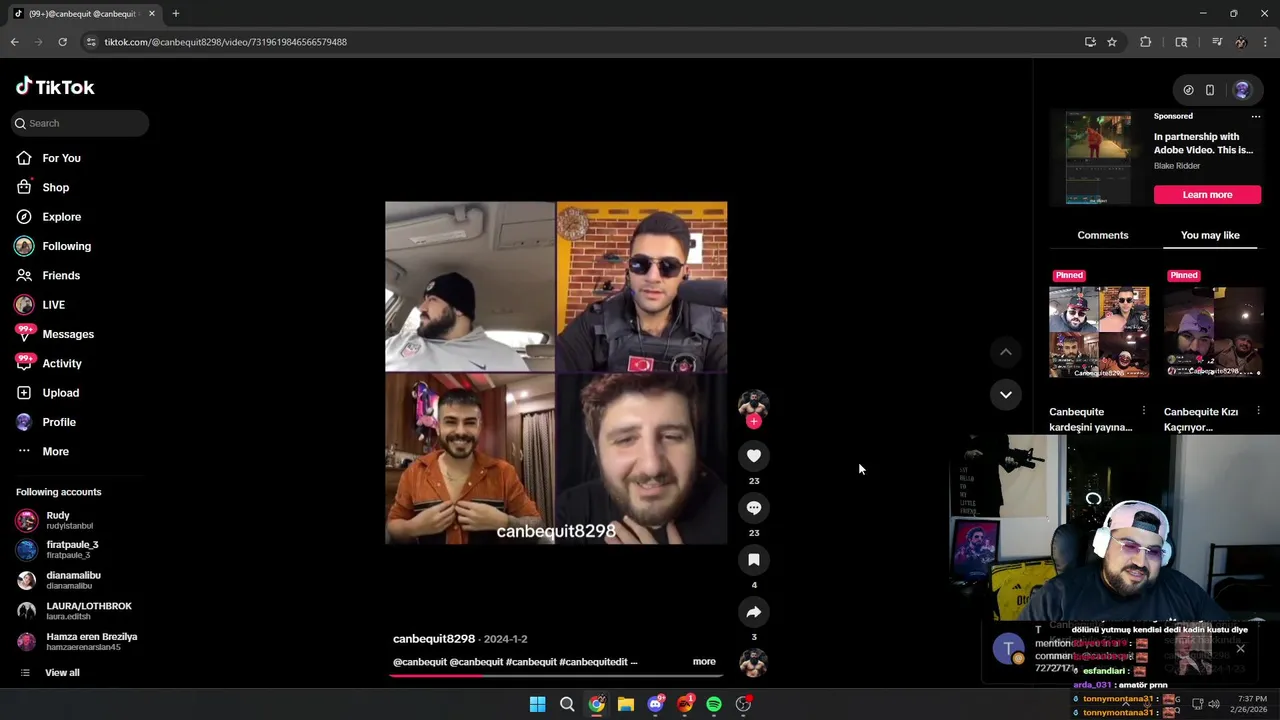Go to previous video up arrow
The image size is (1280, 720).
(1006, 352)
